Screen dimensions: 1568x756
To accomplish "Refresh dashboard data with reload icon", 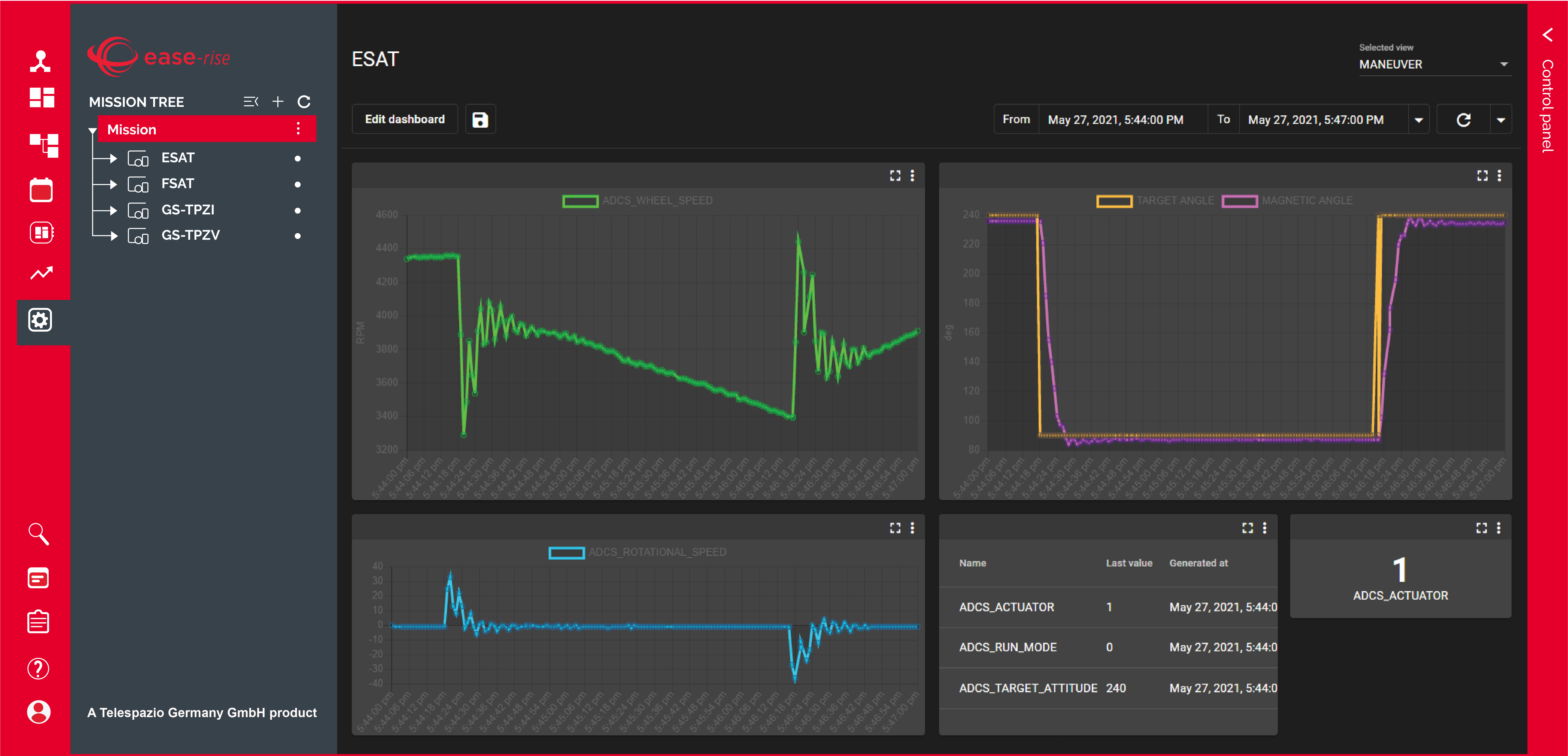I will [1463, 119].
